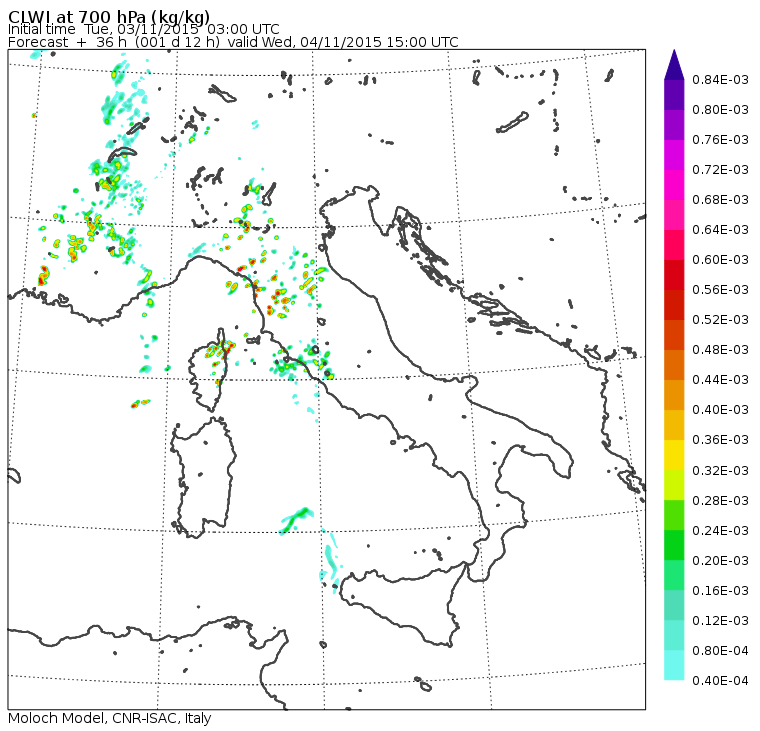Screen dimensions: 760x731
Task: Click the 0.12E-03 colorbar label
Action: tap(720, 621)
